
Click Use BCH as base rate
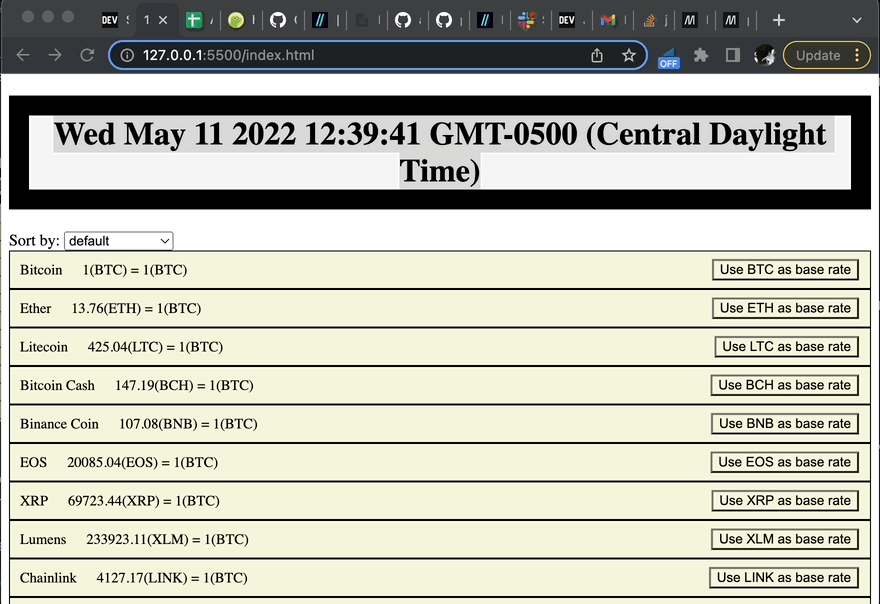point(785,385)
